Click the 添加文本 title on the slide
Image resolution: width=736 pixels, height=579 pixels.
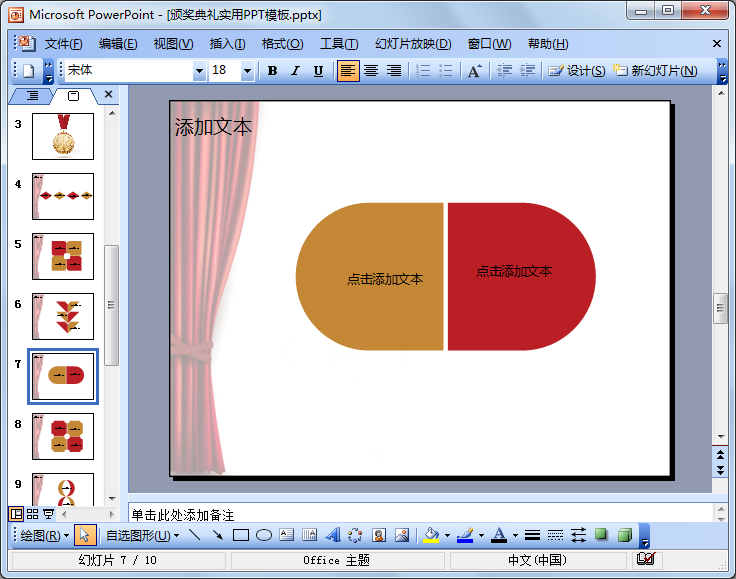tap(214, 127)
